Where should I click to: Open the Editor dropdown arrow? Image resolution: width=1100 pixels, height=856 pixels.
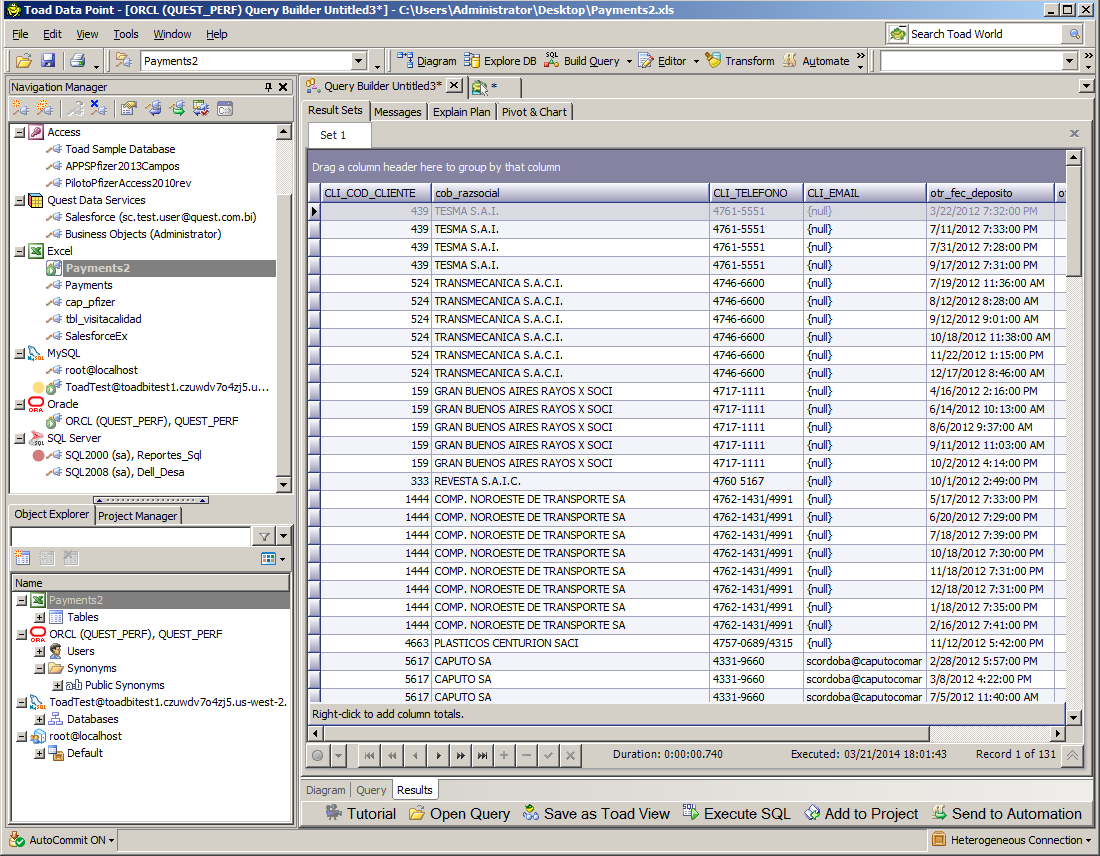[696, 61]
